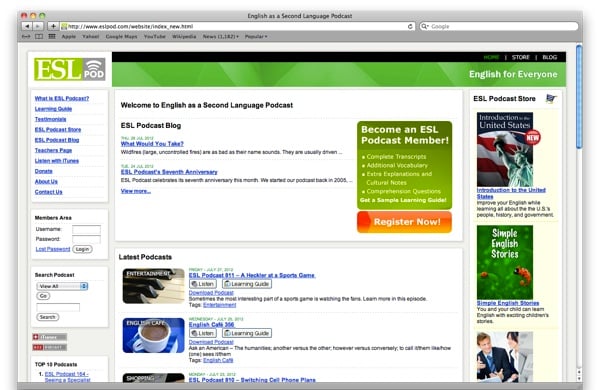The width and height of the screenshot is (600, 390).
Task: Click the View more... blog link
Action: (x=136, y=191)
